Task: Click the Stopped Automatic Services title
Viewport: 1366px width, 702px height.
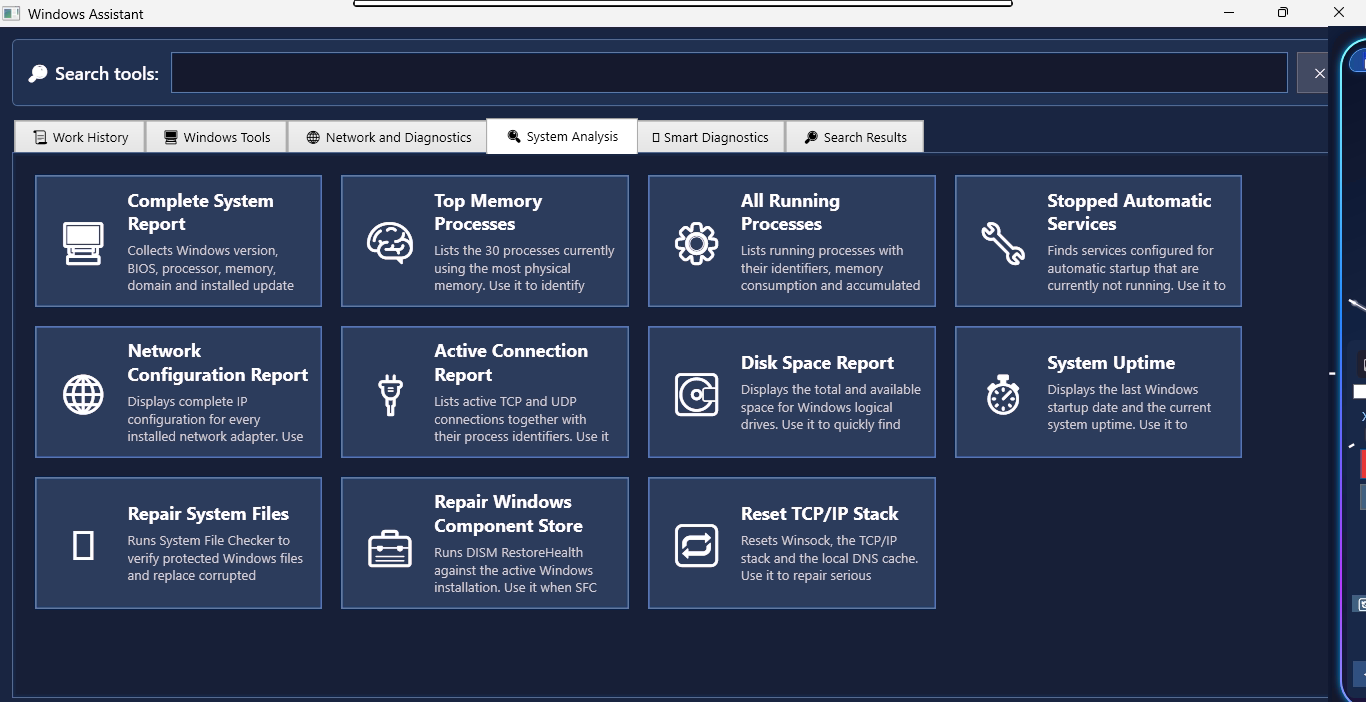Action: (1129, 212)
